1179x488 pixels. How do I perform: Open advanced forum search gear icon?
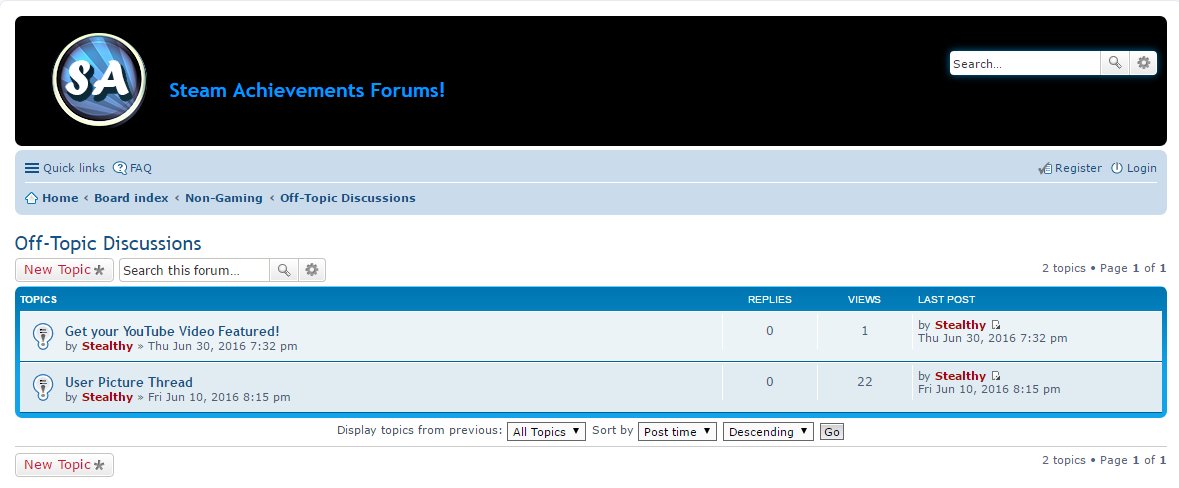click(x=312, y=270)
